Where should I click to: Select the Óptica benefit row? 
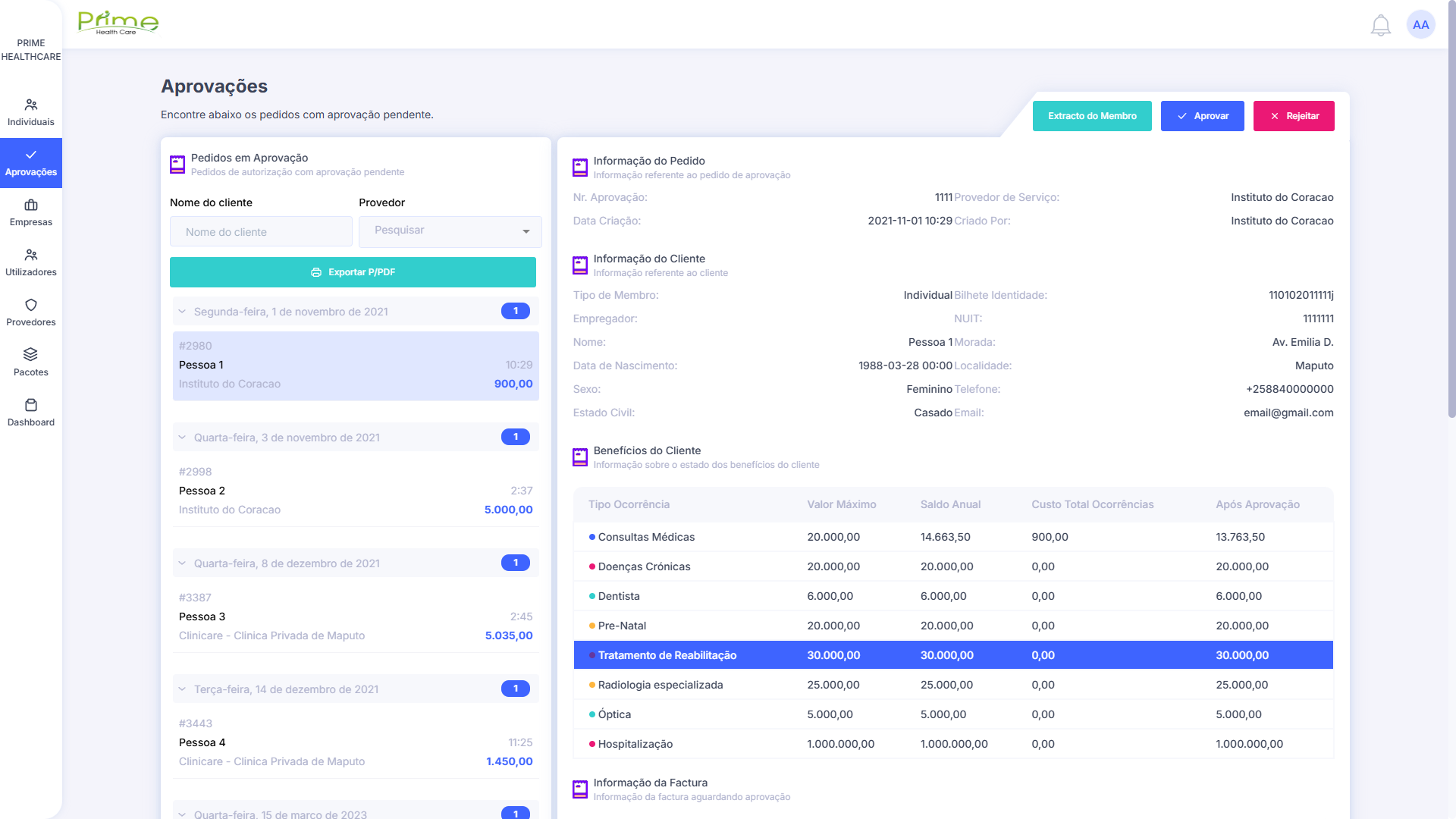953,714
